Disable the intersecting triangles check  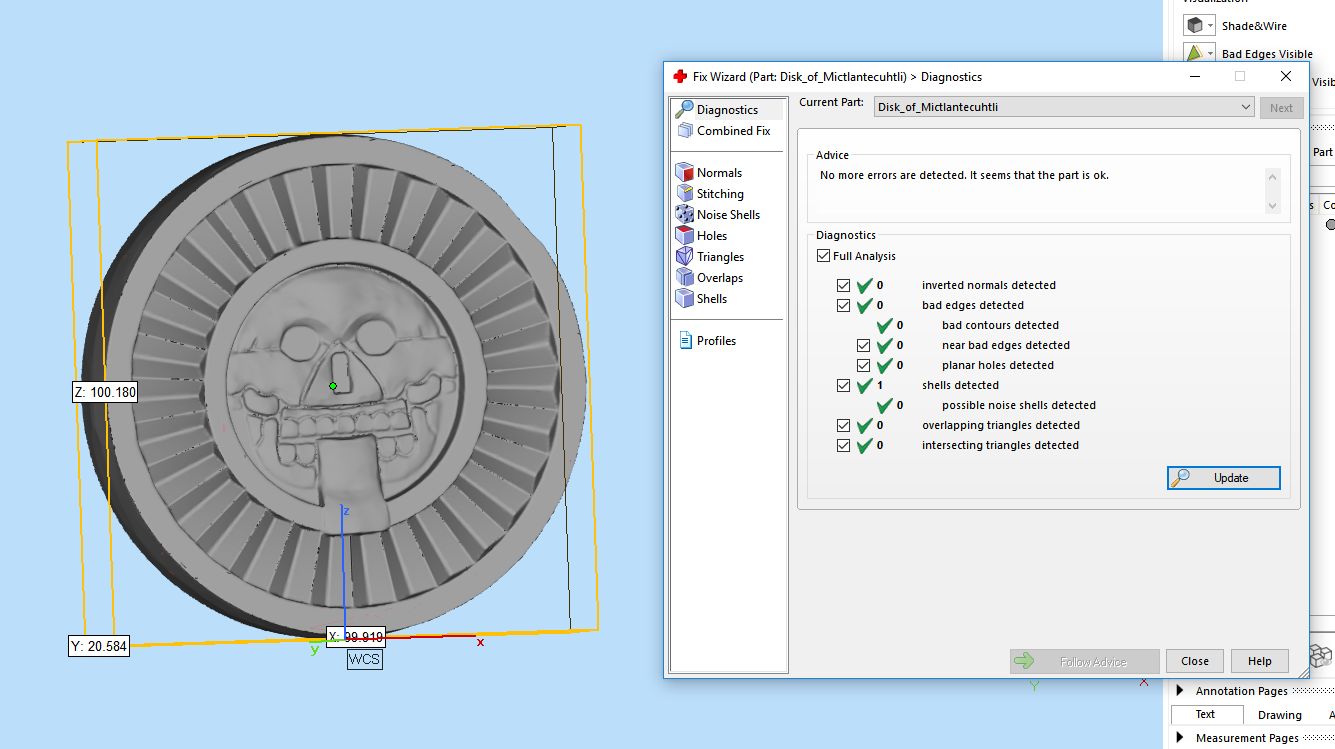(x=843, y=446)
